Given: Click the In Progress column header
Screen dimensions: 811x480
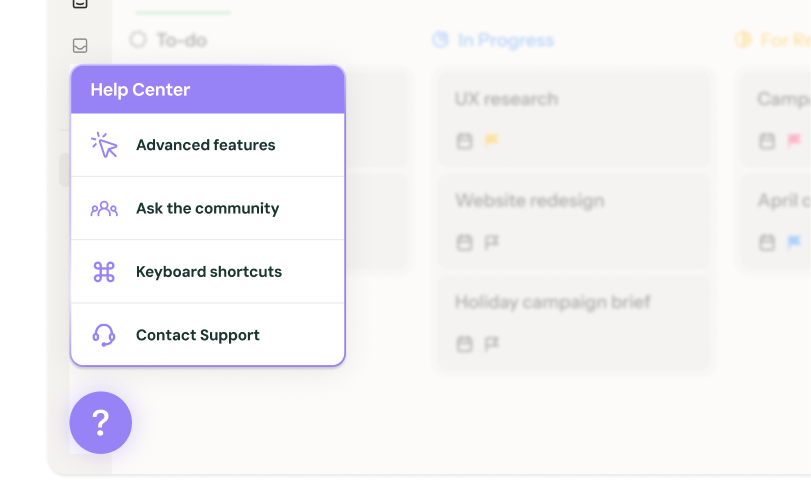Looking at the screenshot, I should (505, 40).
